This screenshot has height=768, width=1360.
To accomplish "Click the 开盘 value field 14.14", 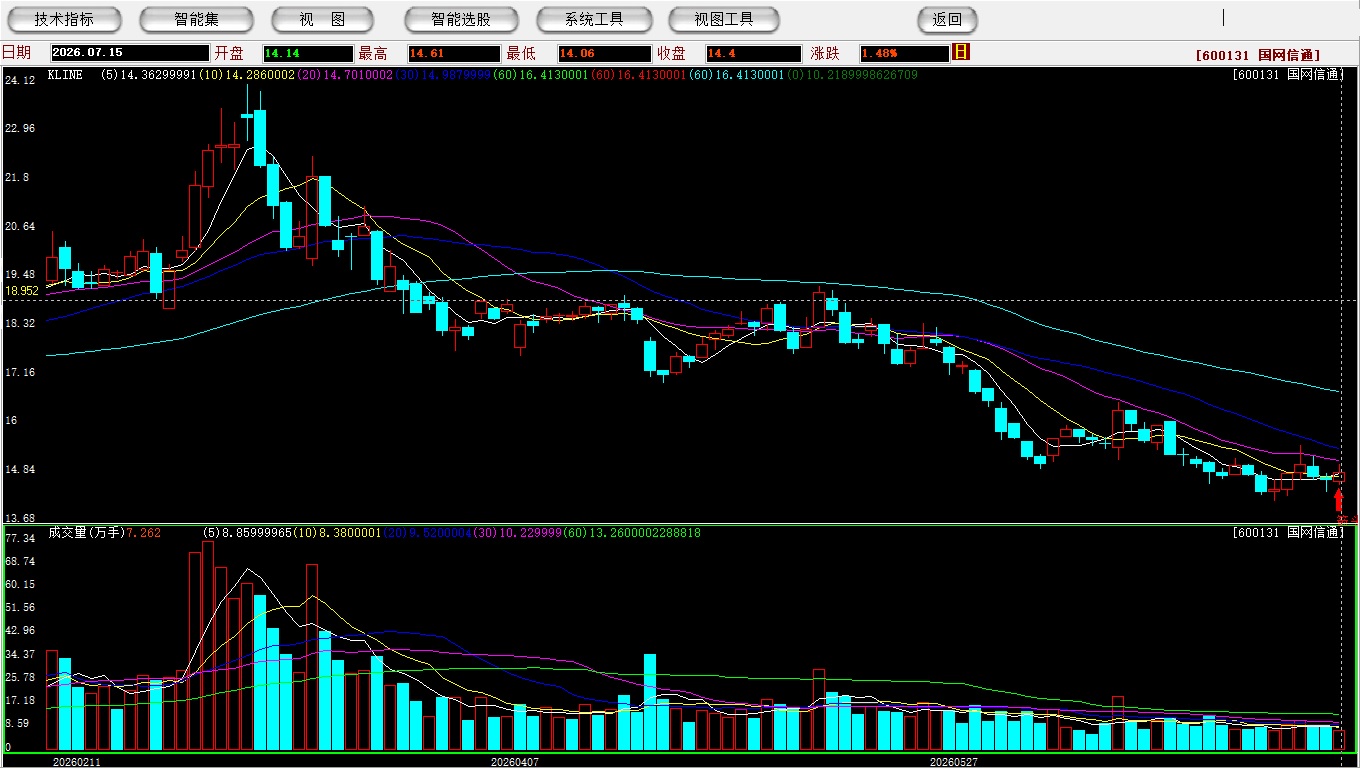I will (308, 53).
